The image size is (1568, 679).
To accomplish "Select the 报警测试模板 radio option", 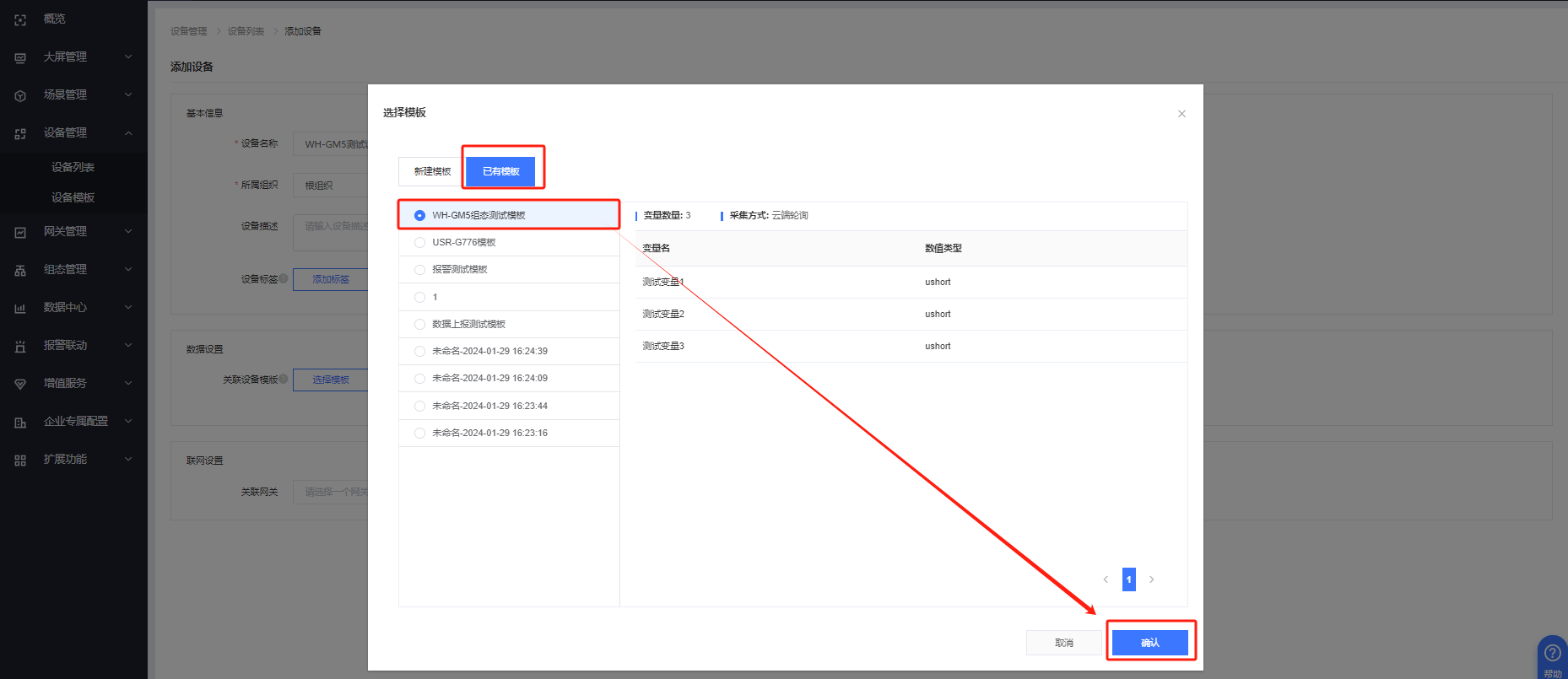I will point(419,270).
